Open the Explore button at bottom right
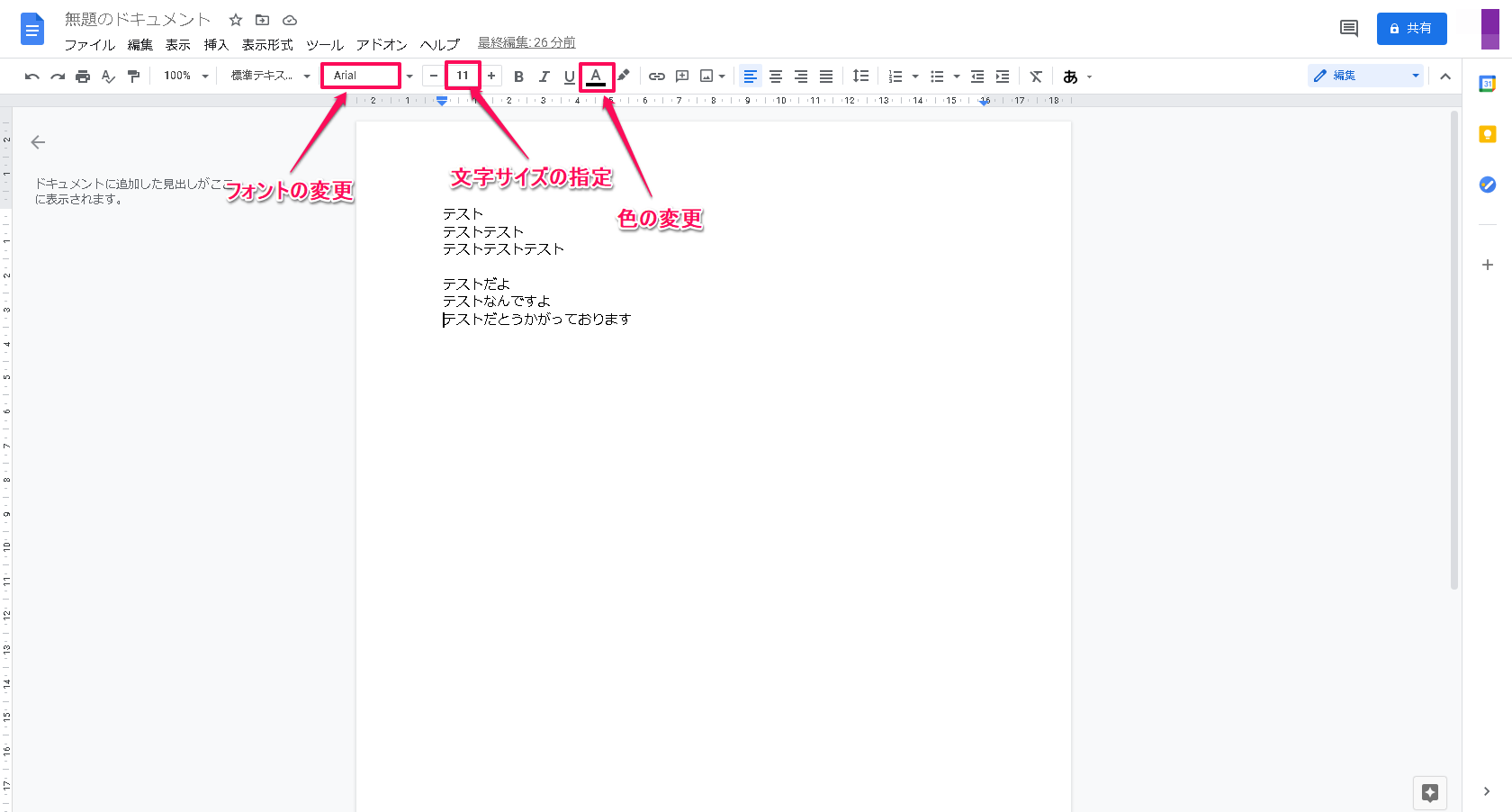Viewport: 1512px width, 812px height. (1430, 792)
